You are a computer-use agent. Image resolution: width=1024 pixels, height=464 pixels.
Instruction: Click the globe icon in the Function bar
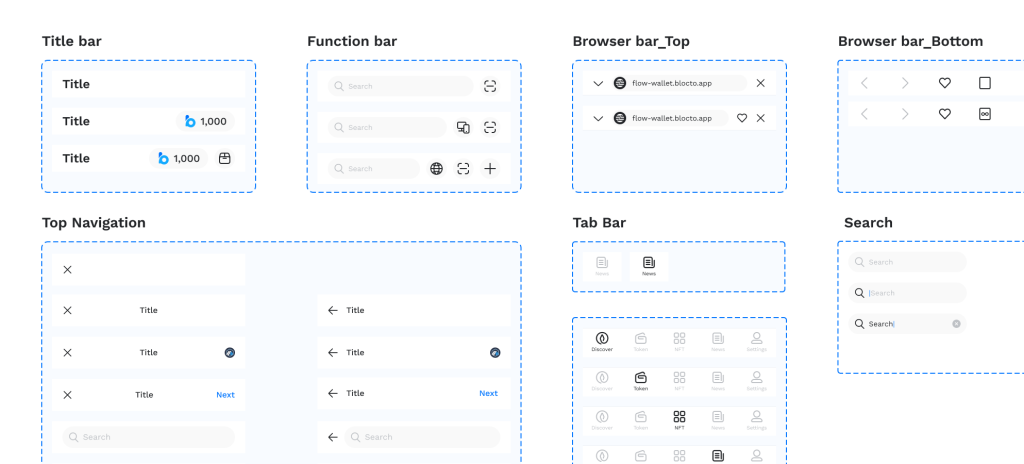[436, 169]
